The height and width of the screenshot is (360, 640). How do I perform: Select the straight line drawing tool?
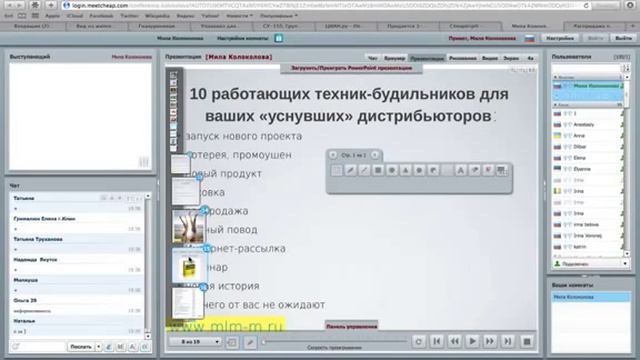click(364, 170)
